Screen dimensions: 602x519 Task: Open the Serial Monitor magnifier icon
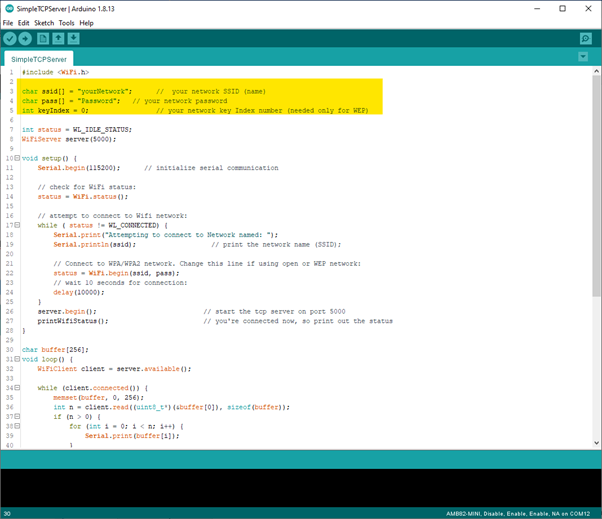coord(586,38)
